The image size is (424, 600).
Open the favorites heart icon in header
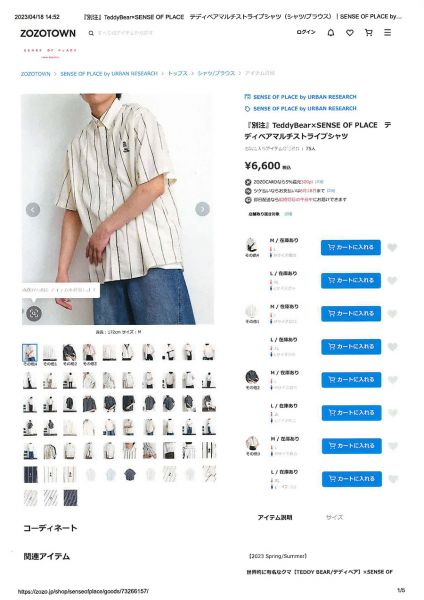(x=350, y=33)
